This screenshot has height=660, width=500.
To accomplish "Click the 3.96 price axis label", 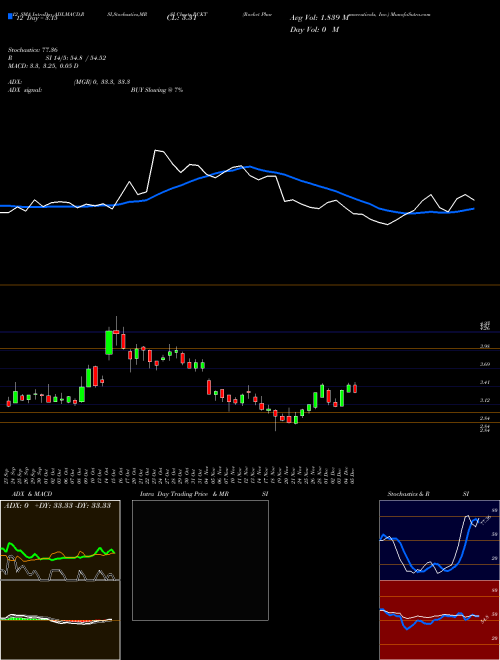I will 485,346.
